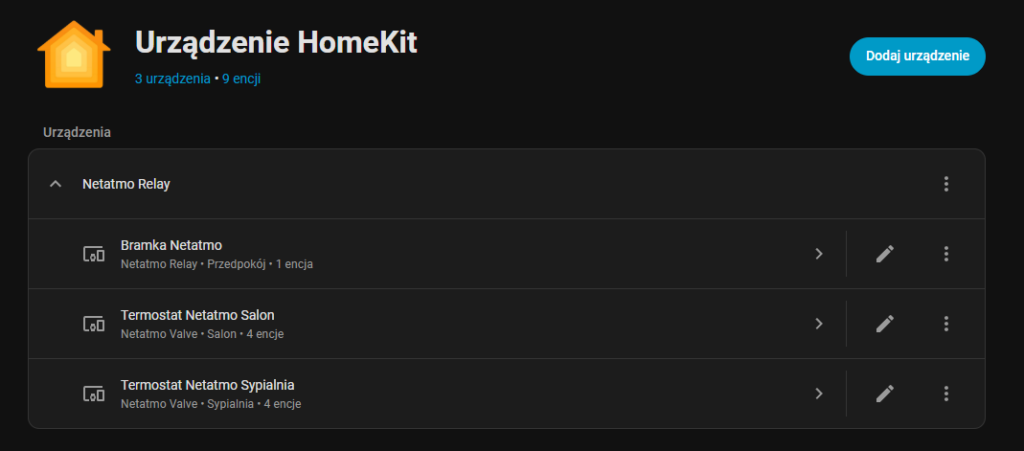Click the pencil icon for Bramka Netatmo
The image size is (1024, 451).
[x=884, y=254]
